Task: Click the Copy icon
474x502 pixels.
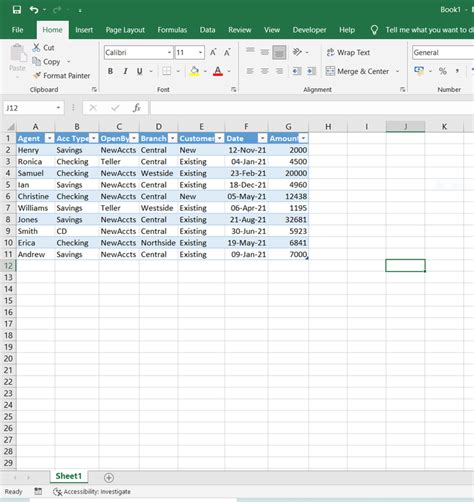Action: pos(36,61)
